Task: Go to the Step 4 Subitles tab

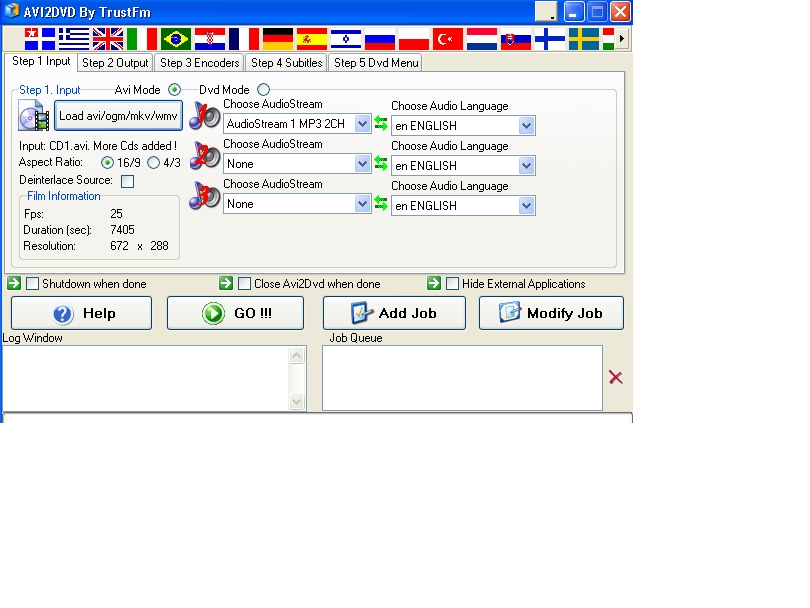Action: tap(287, 63)
